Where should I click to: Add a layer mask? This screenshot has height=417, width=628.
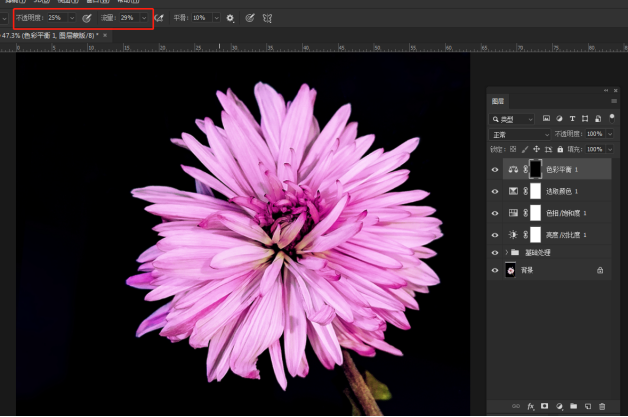point(544,406)
